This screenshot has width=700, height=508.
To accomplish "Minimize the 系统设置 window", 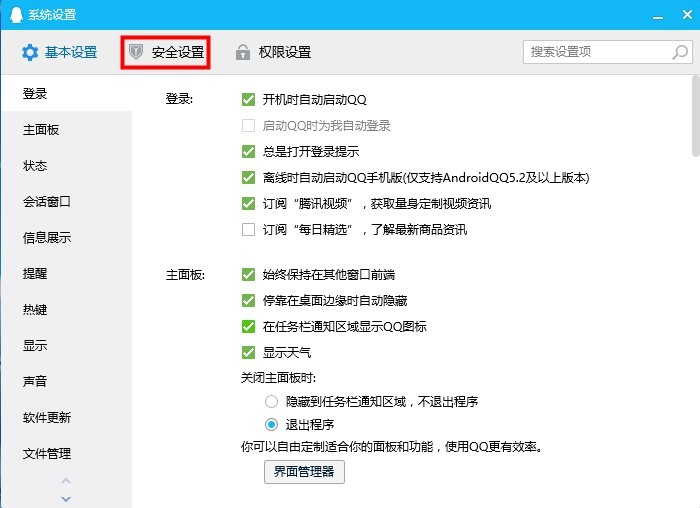I will (658, 17).
